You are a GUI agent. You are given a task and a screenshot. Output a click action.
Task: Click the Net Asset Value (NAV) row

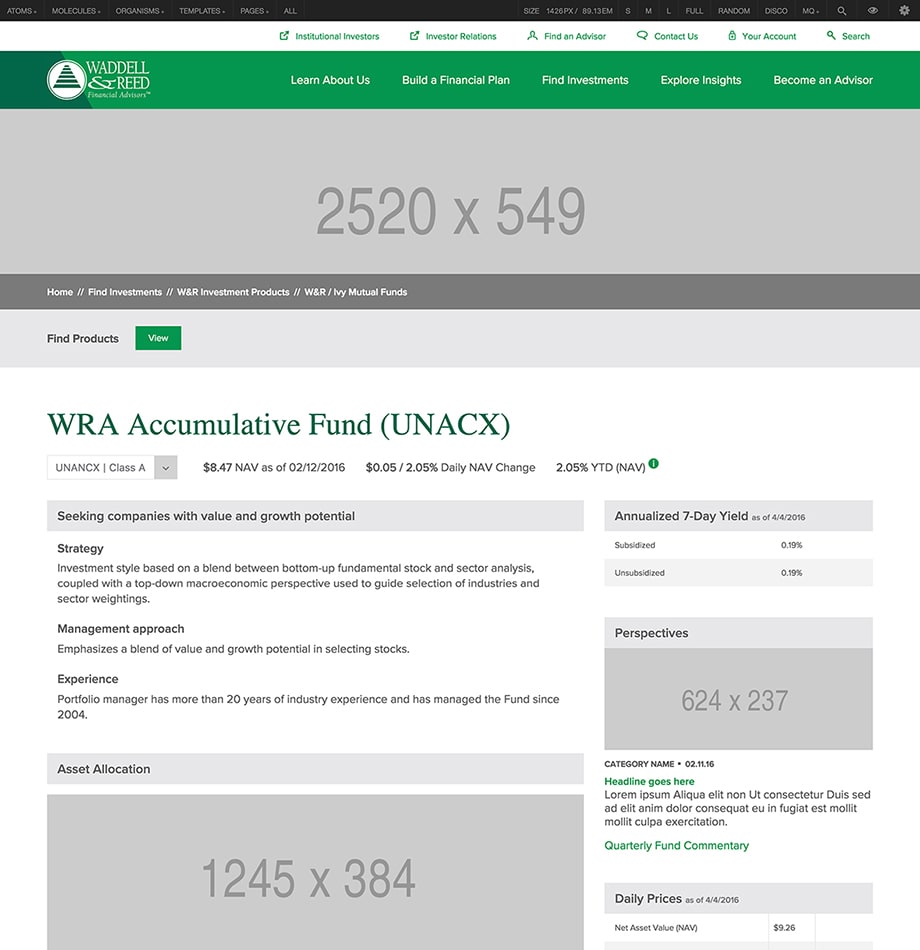tap(738, 928)
